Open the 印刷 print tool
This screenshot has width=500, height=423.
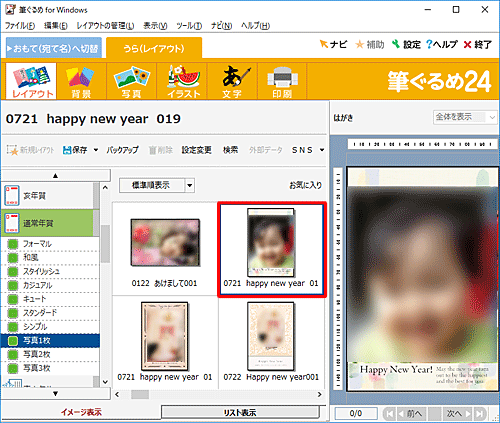(x=282, y=81)
